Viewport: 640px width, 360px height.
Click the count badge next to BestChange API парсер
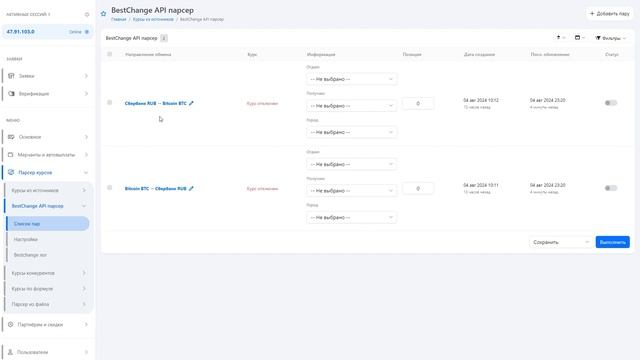click(x=164, y=38)
